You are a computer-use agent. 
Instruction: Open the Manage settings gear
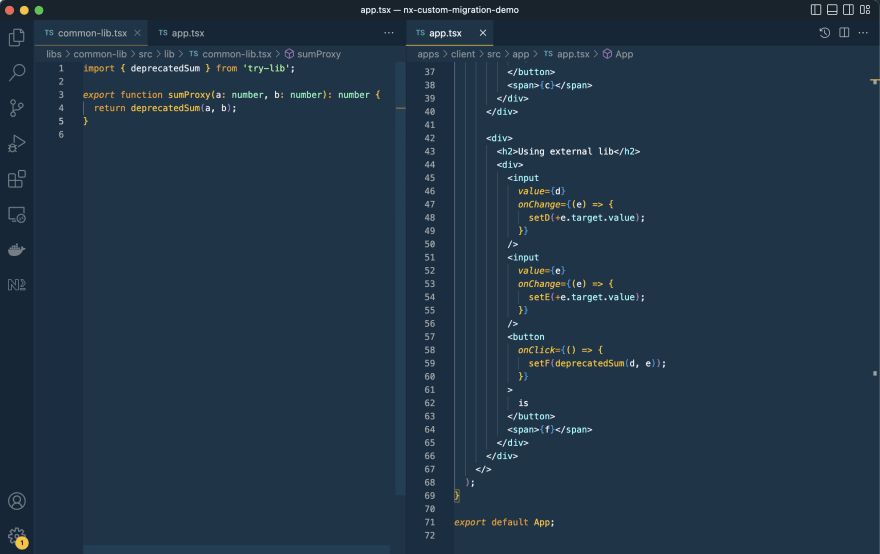17,536
